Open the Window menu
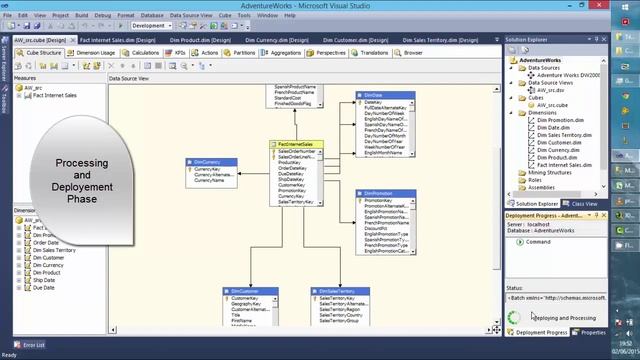The height and width of the screenshot is (360, 640). (267, 16)
